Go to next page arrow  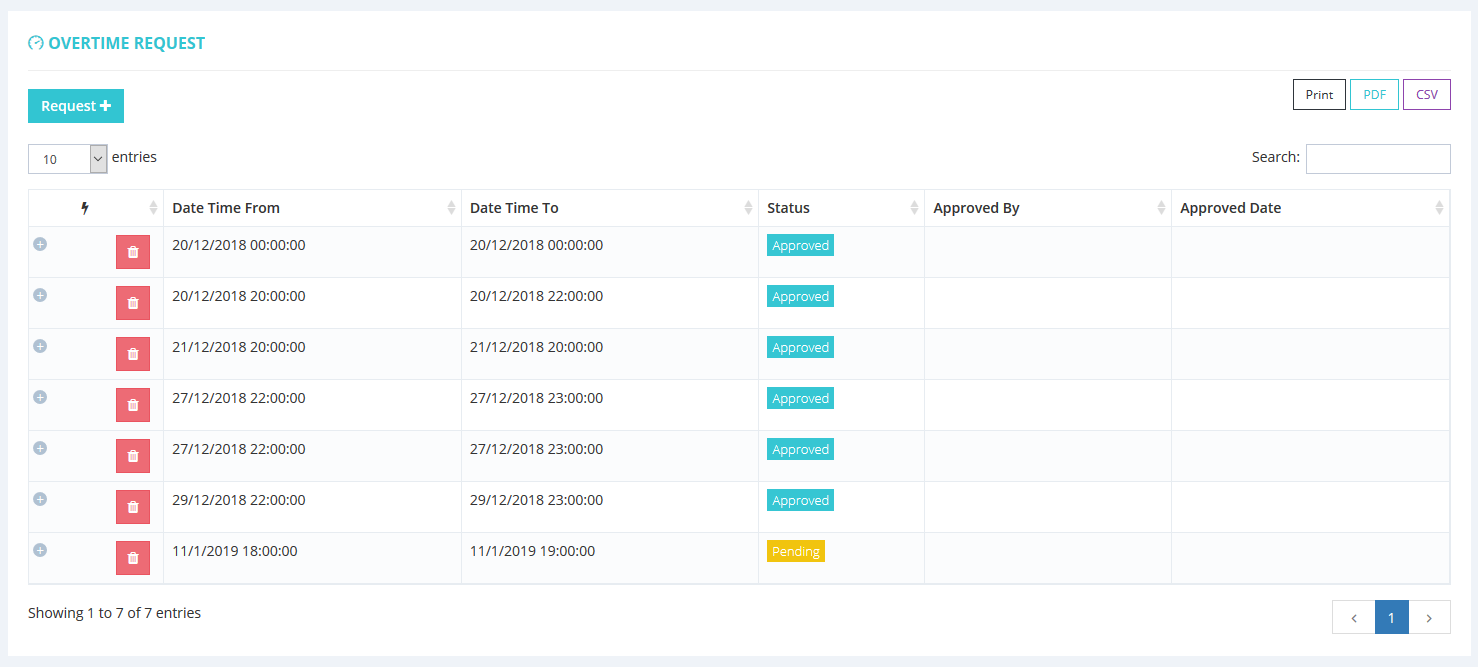(x=1429, y=618)
